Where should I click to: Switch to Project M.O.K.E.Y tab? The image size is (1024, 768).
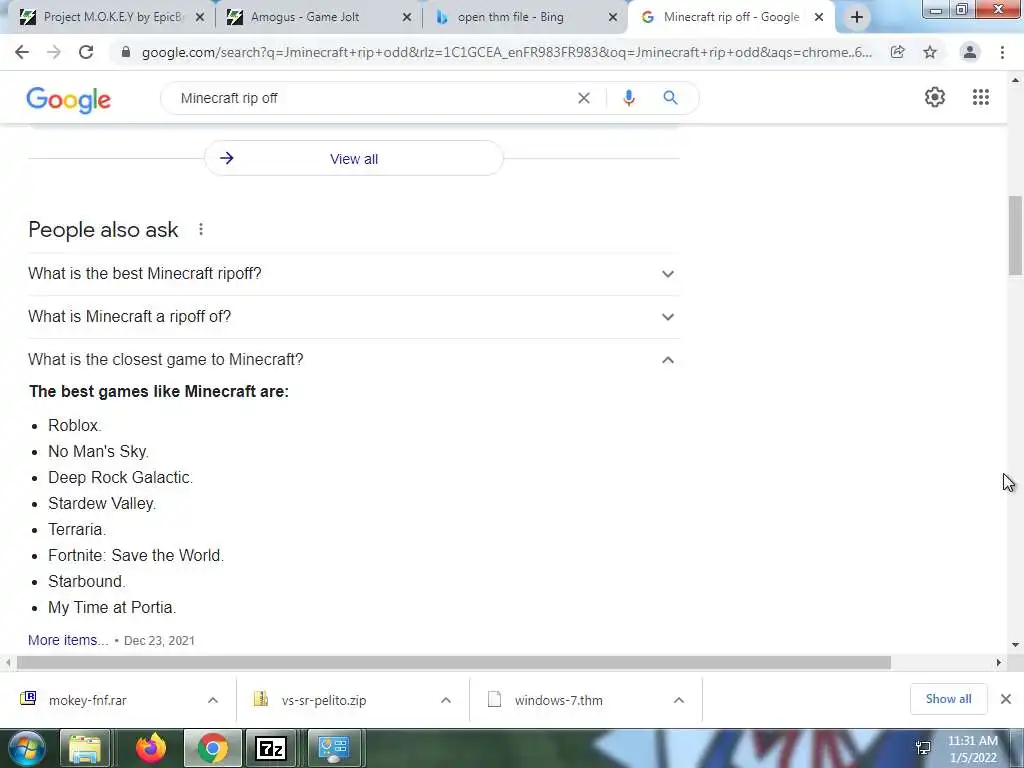click(113, 17)
